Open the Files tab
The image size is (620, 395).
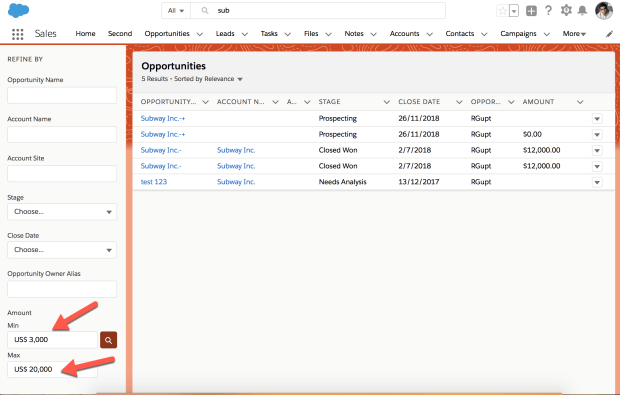pos(311,34)
